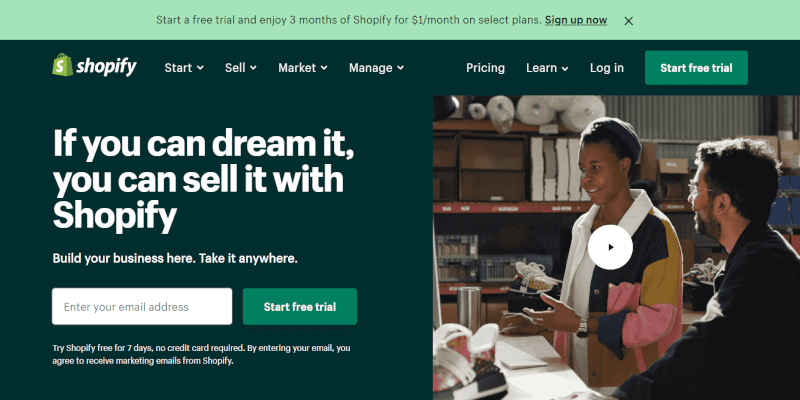This screenshot has width=800, height=400.
Task: Click the 'If you can dream it' headline
Action: pos(204,179)
